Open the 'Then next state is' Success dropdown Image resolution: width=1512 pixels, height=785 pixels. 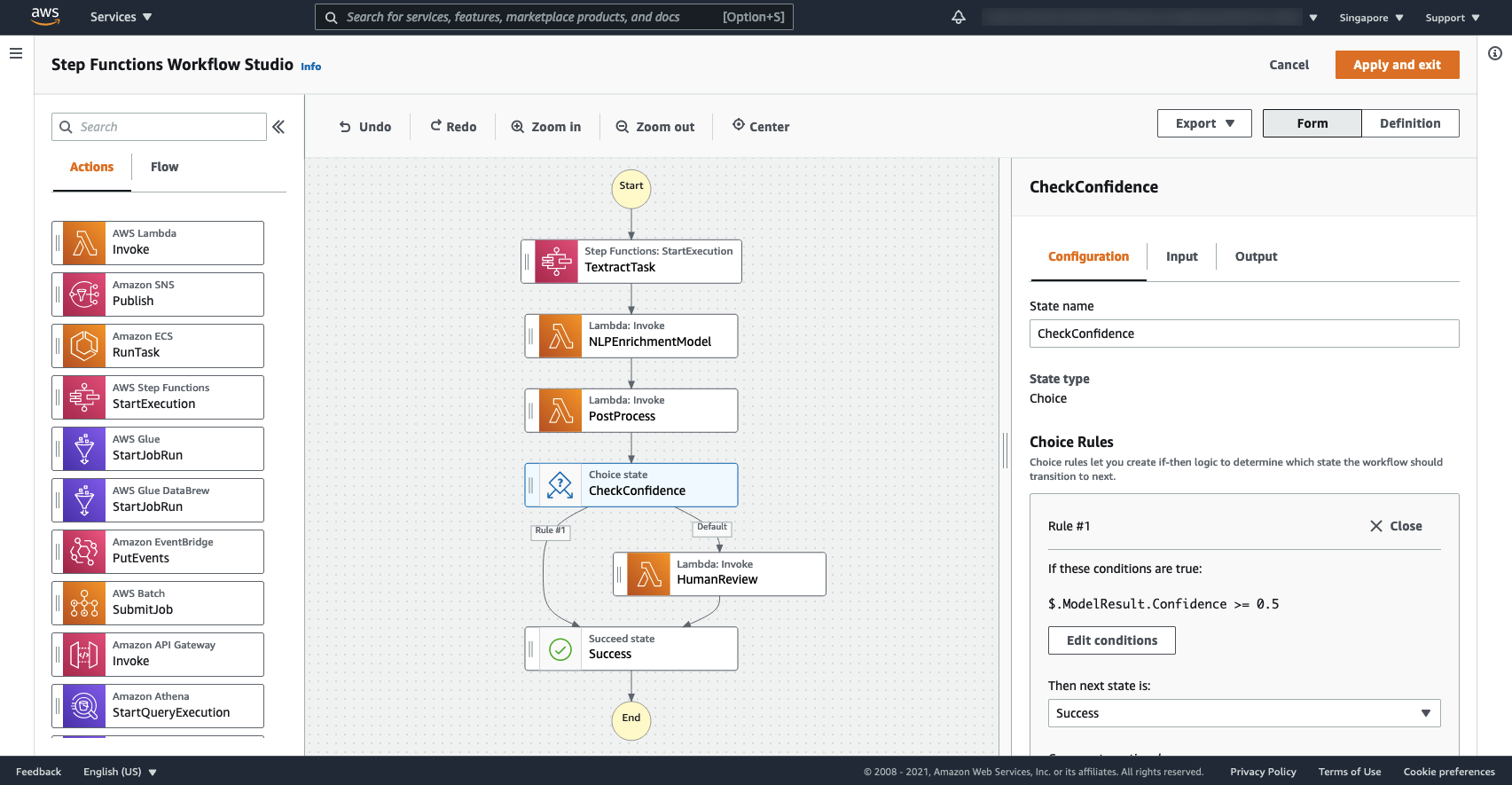1244,713
